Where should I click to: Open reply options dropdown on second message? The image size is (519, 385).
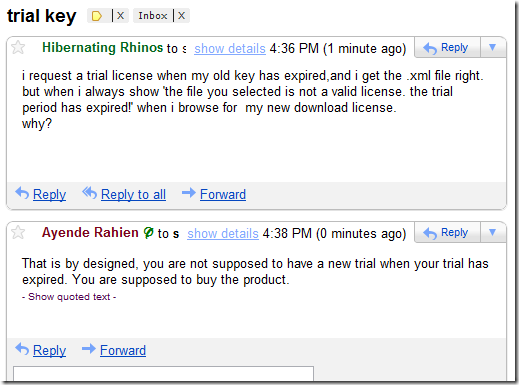click(493, 232)
